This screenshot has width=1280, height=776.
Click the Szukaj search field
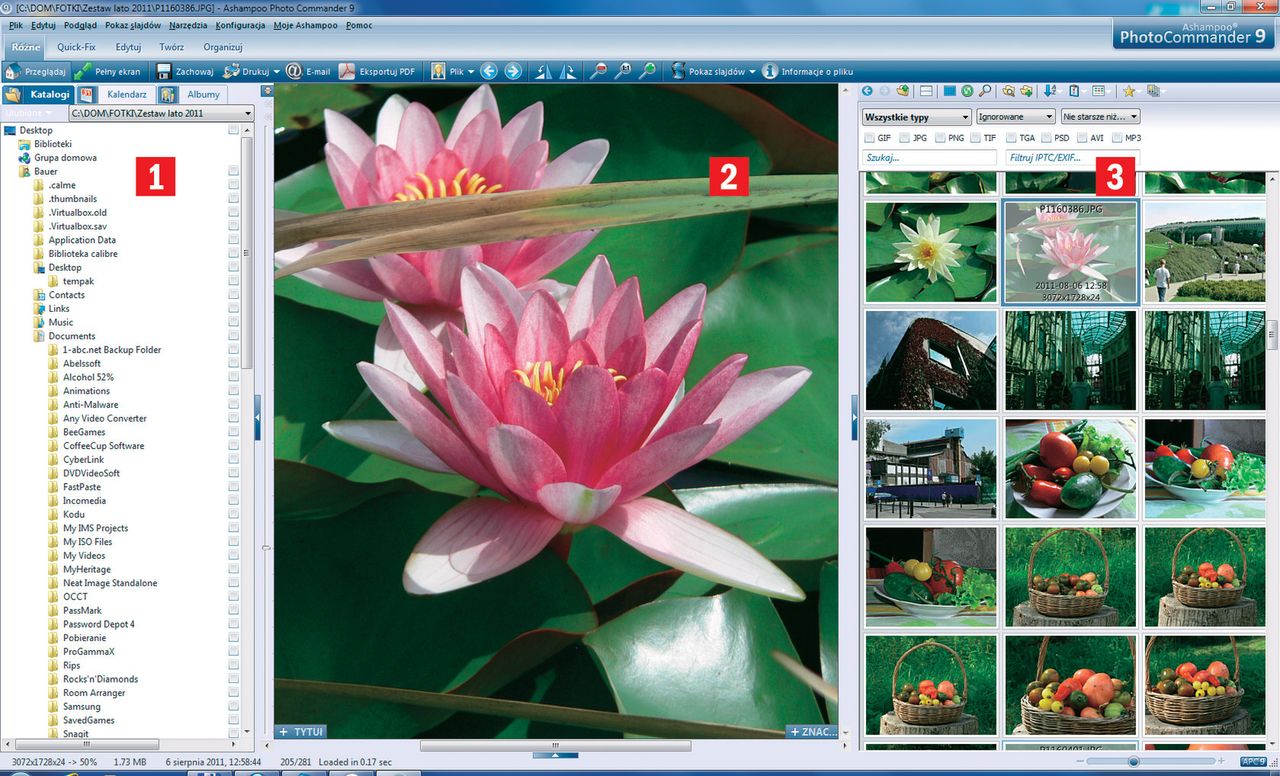(930, 158)
